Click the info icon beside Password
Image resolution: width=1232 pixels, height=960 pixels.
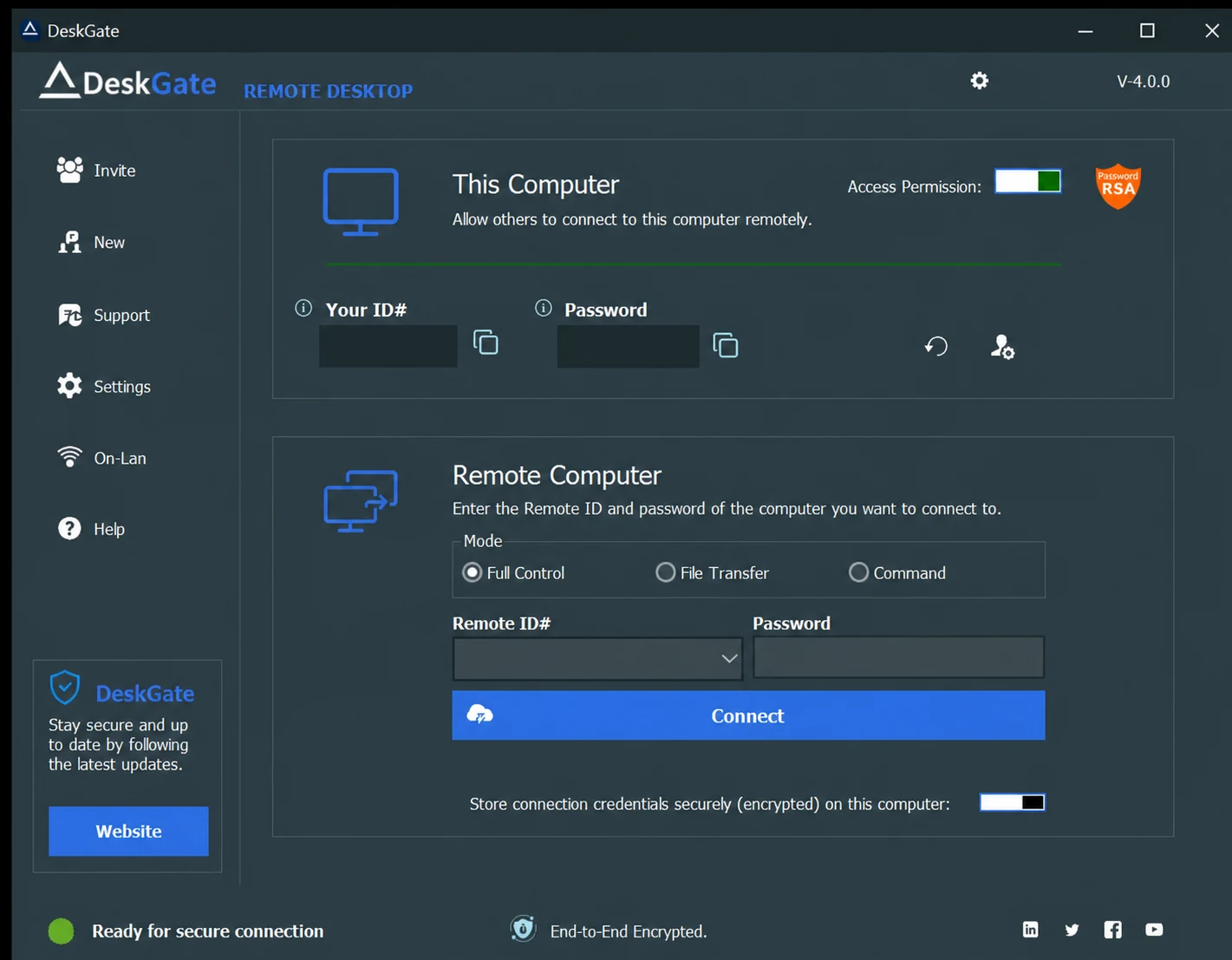[544, 308]
